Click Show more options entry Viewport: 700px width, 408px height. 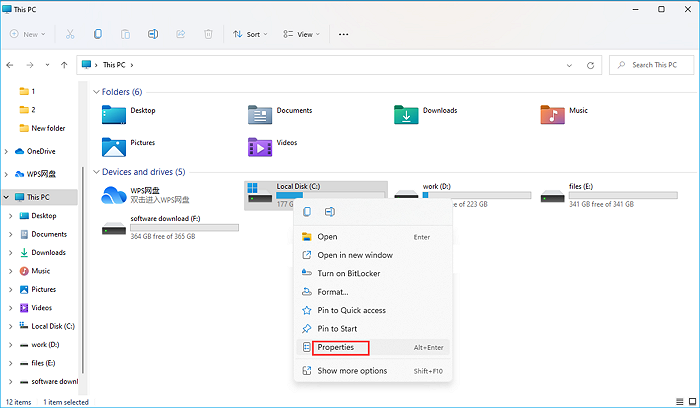pyautogui.click(x=351, y=371)
